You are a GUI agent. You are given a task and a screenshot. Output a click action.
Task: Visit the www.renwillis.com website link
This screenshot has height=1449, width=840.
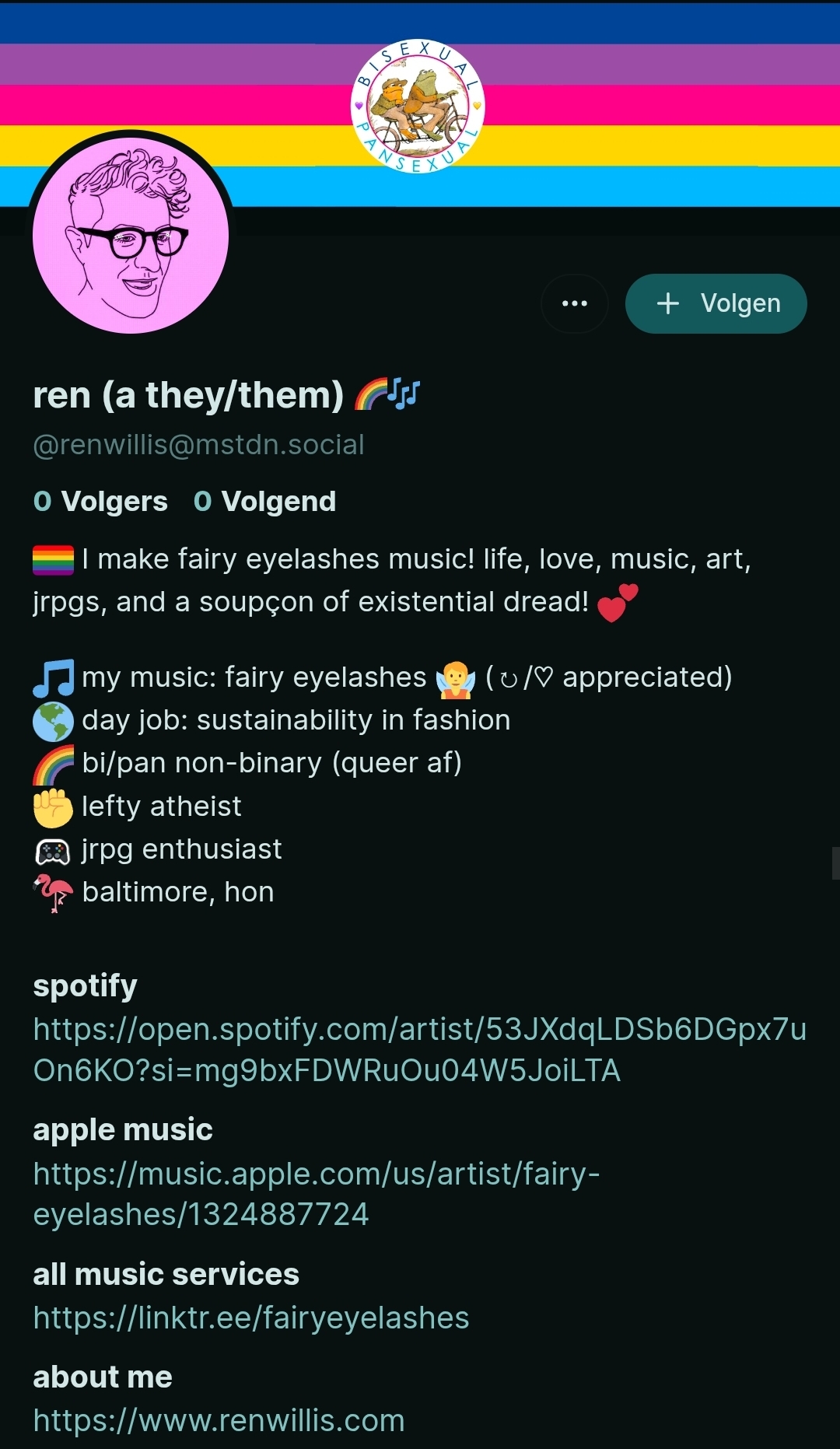pos(219,1420)
